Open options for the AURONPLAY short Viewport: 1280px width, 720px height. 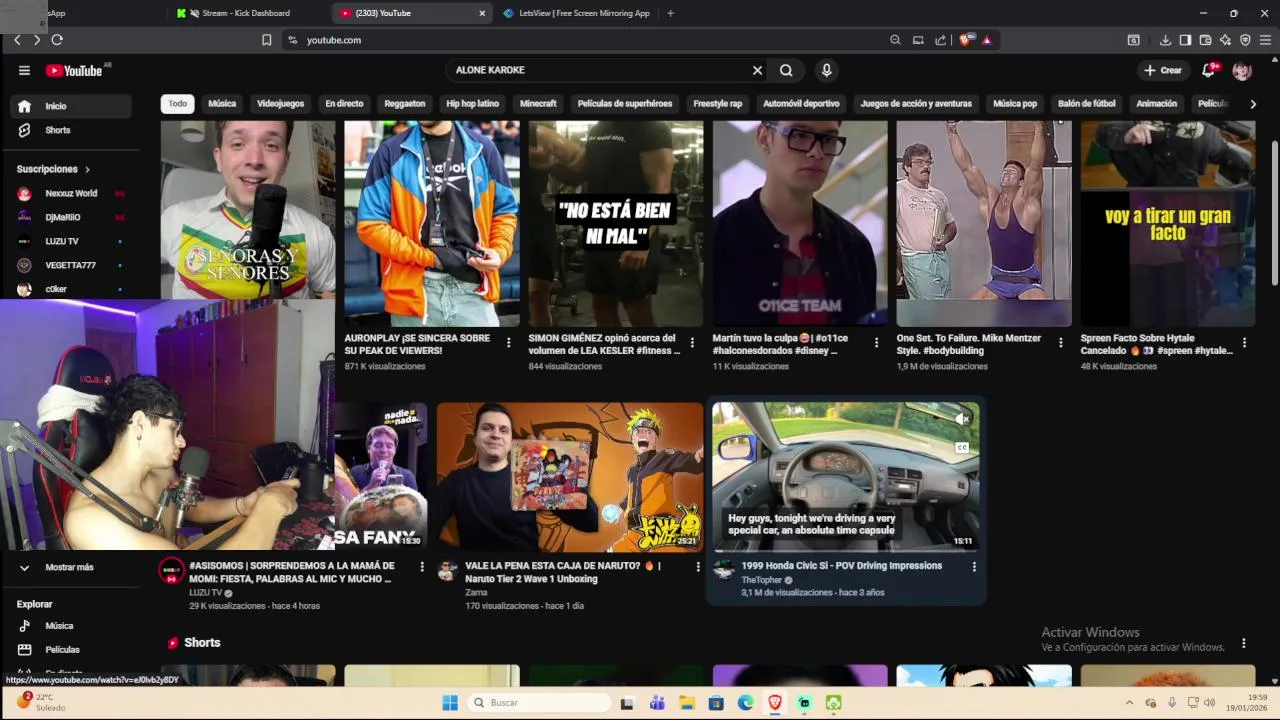(508, 343)
